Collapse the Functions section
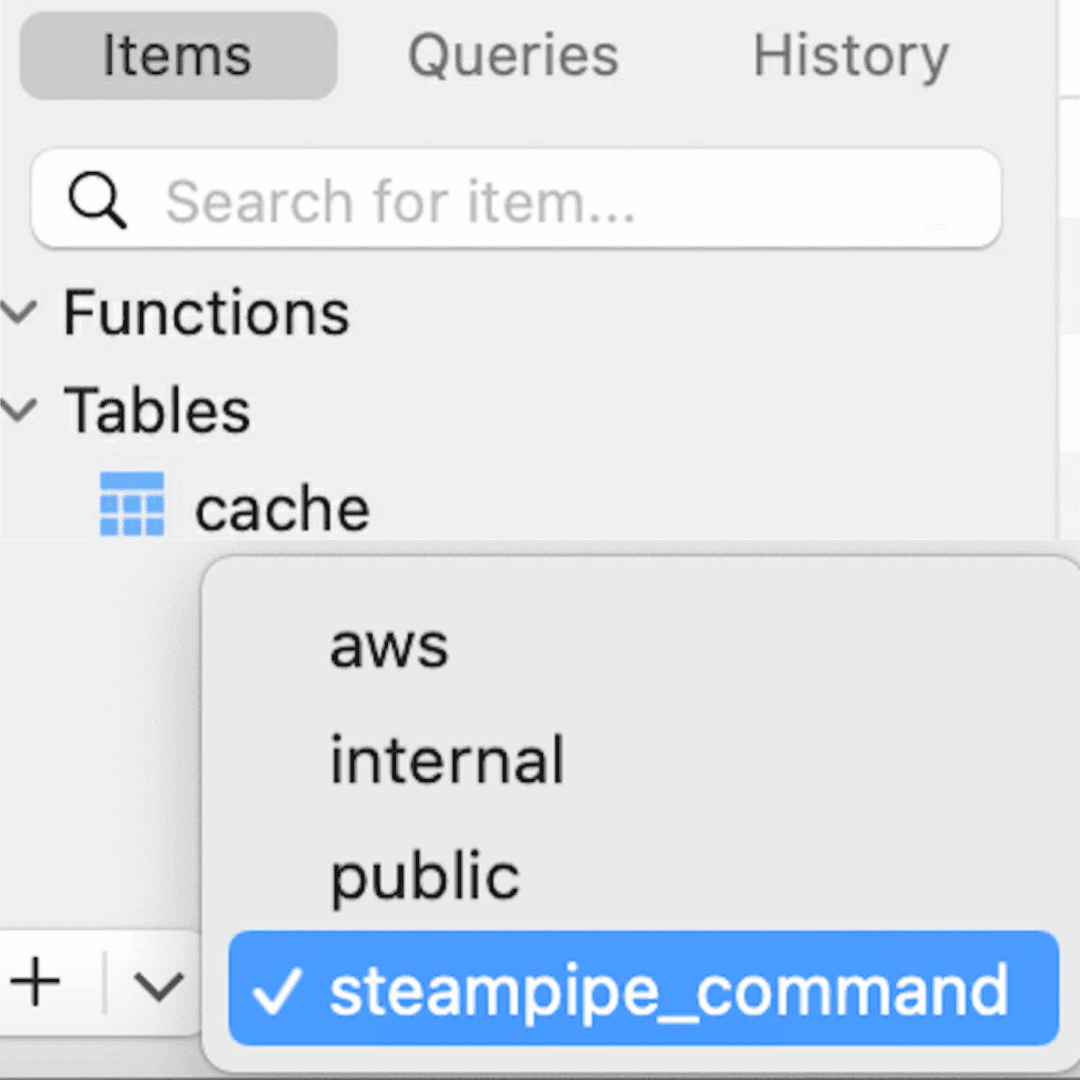1080x1080 pixels. [19, 312]
